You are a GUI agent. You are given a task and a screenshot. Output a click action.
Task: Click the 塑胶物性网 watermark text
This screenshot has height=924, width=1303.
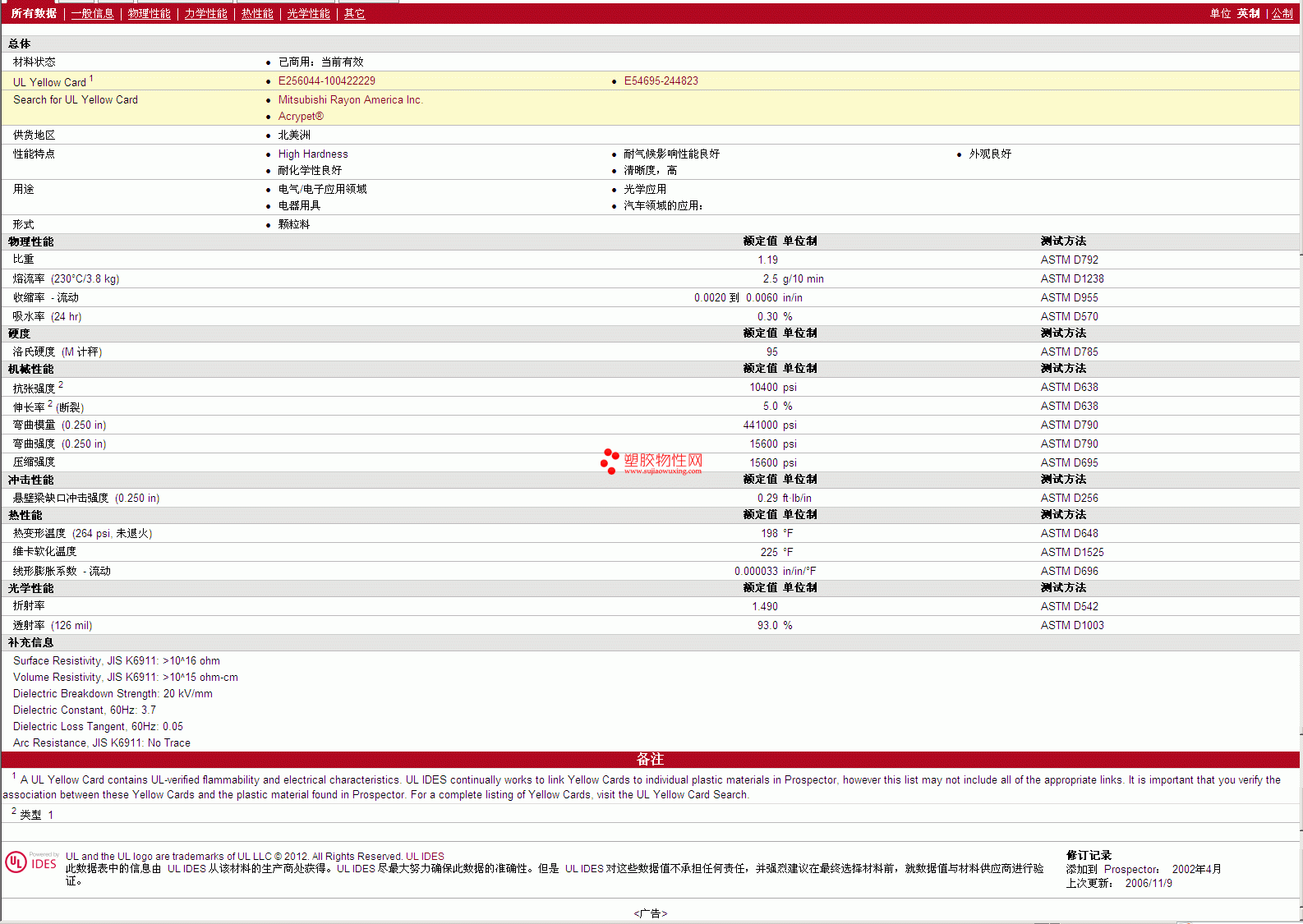click(x=663, y=461)
